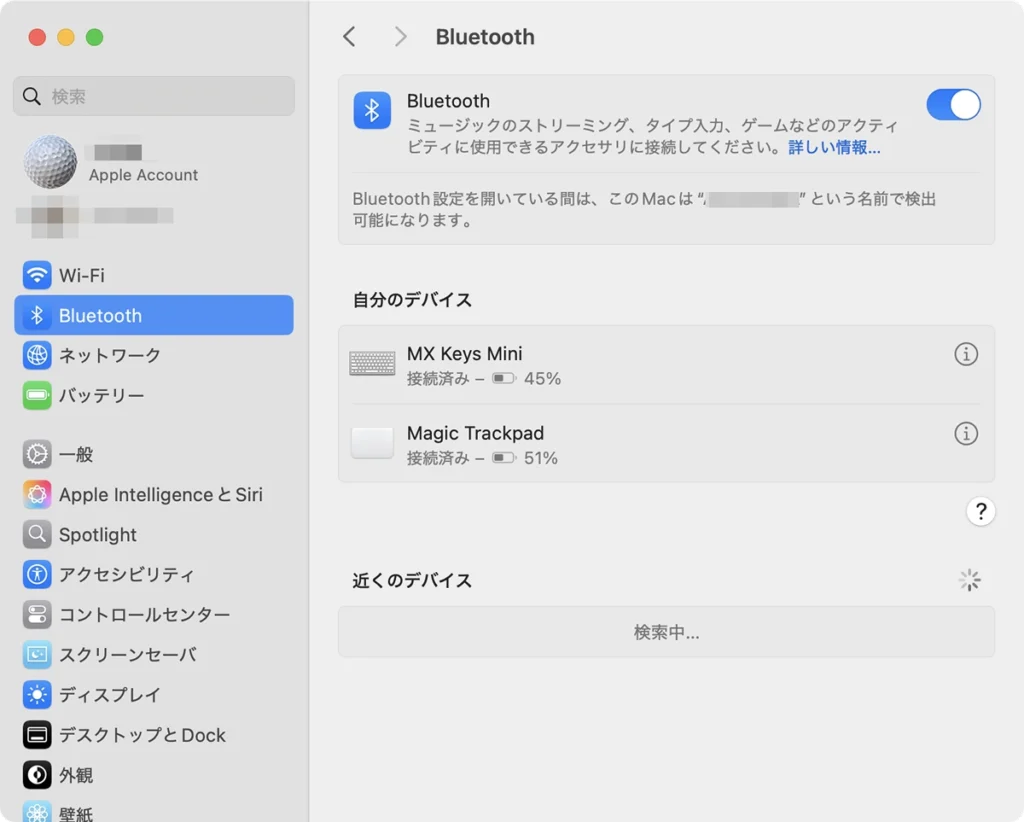Open info for MX Keys Mini

tap(966, 354)
